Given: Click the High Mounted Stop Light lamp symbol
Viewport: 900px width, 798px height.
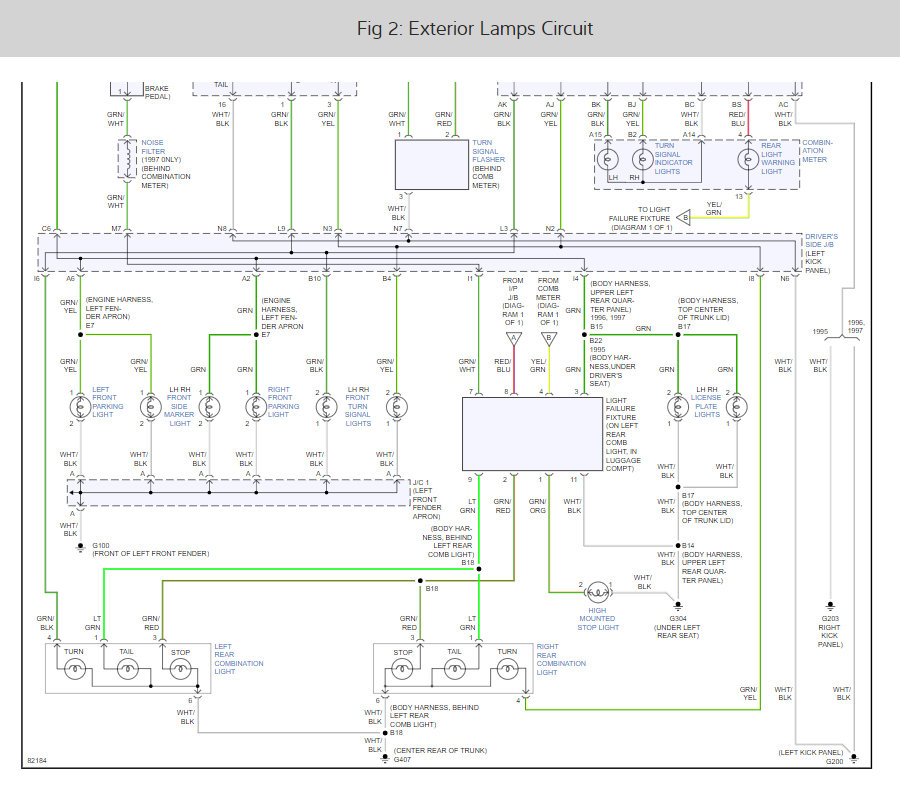Looking at the screenshot, I should pos(597,592).
